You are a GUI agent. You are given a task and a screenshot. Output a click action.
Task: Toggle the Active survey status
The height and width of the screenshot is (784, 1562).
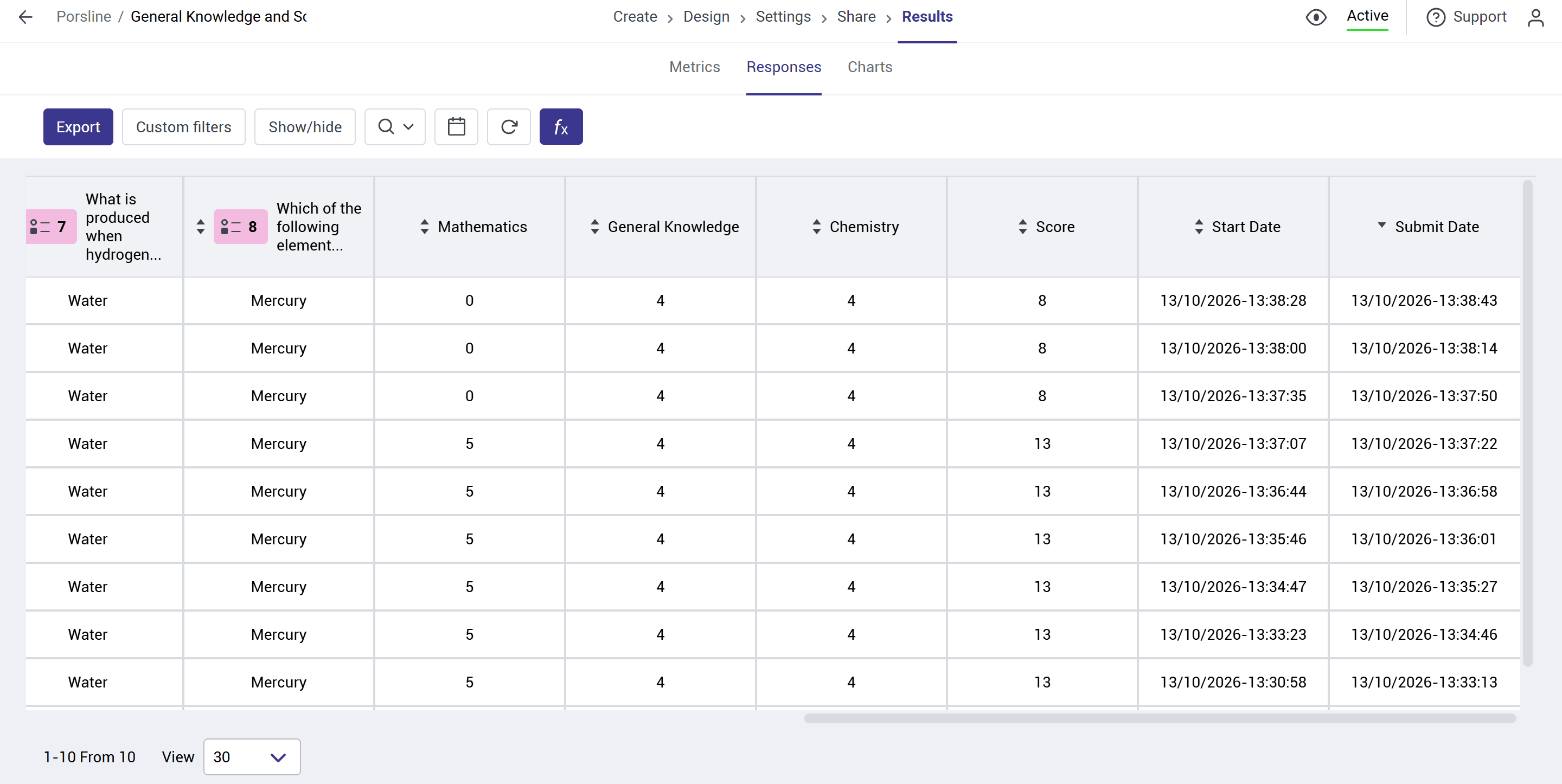click(1367, 16)
